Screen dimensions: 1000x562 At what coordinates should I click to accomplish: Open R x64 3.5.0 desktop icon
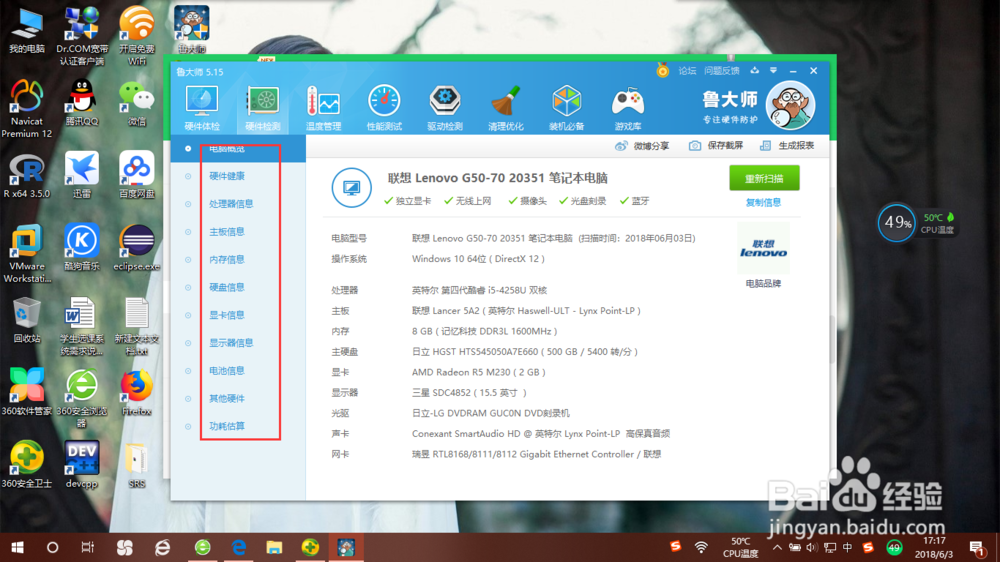pos(27,175)
